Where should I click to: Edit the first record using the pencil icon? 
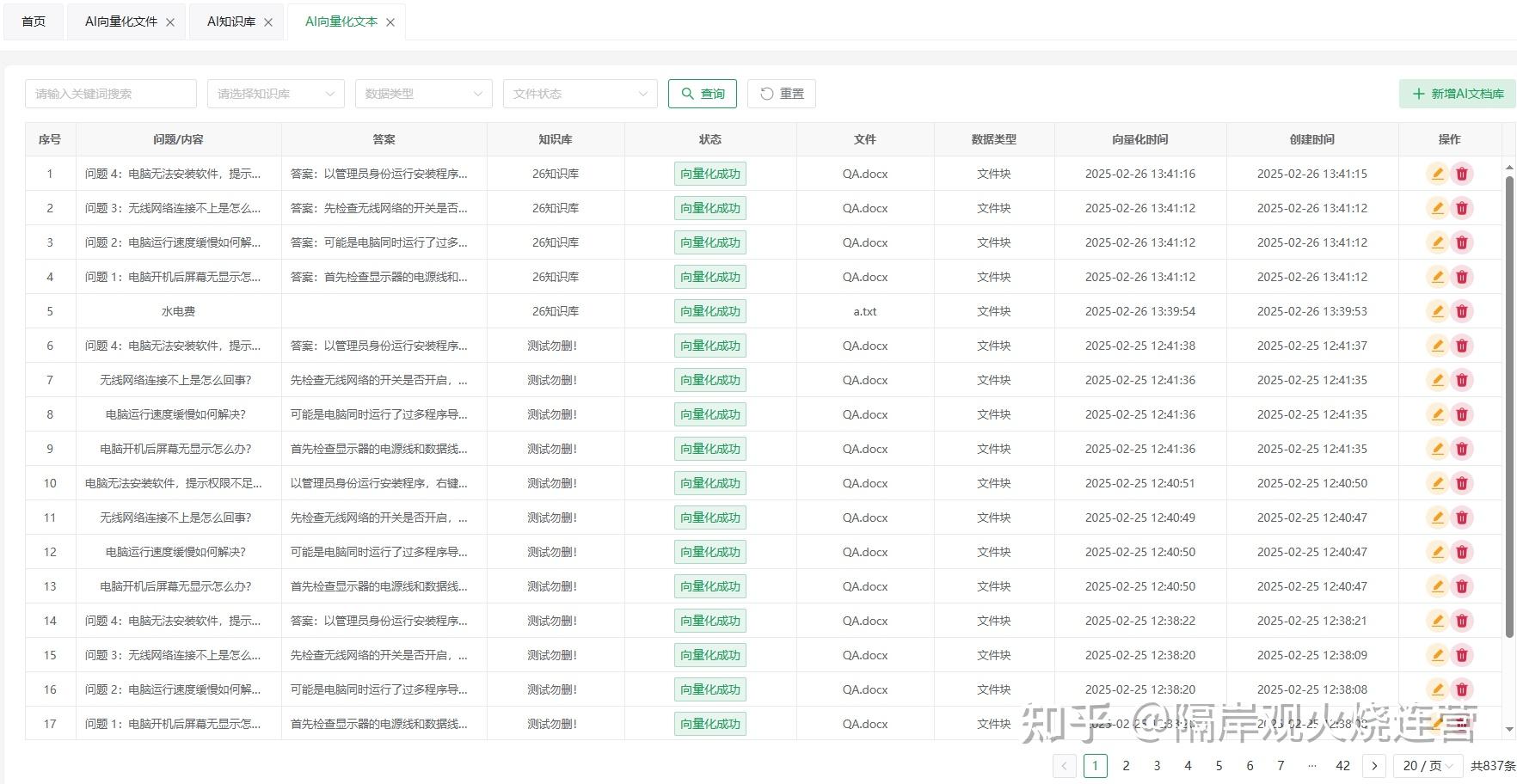coord(1437,173)
